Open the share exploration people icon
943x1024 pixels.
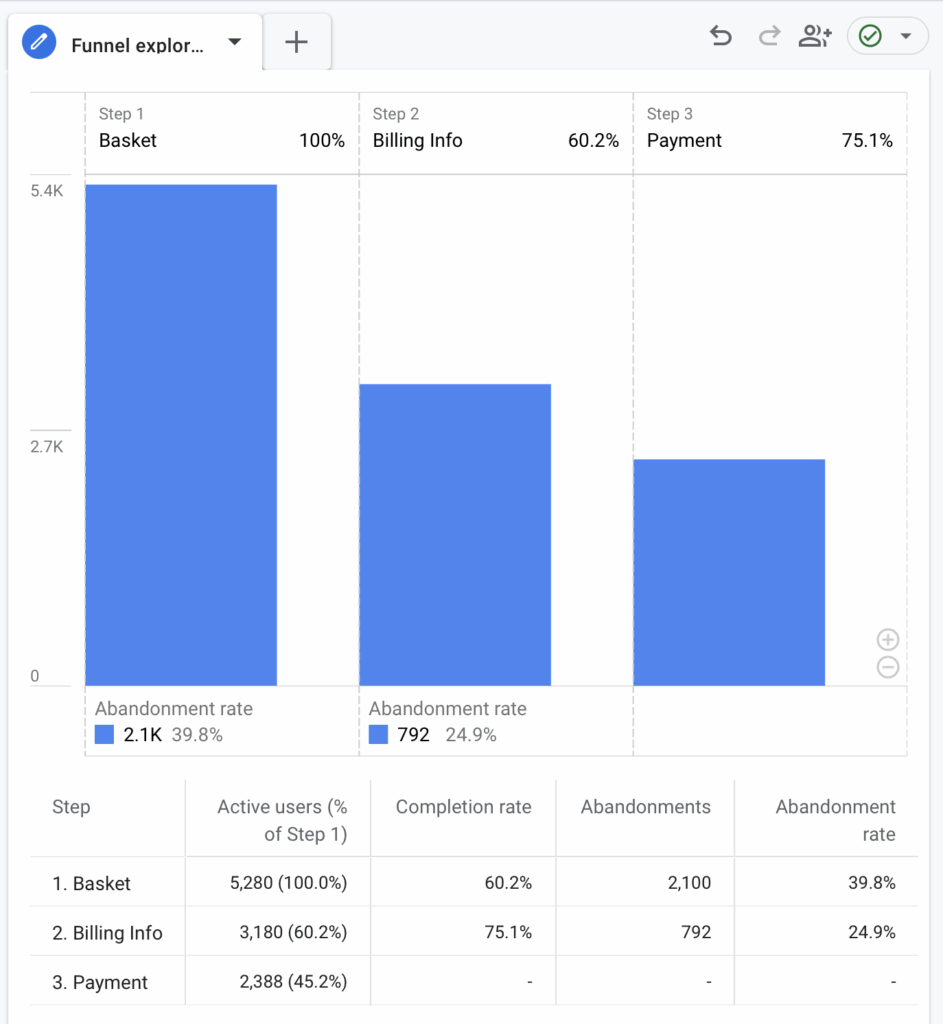[x=815, y=37]
